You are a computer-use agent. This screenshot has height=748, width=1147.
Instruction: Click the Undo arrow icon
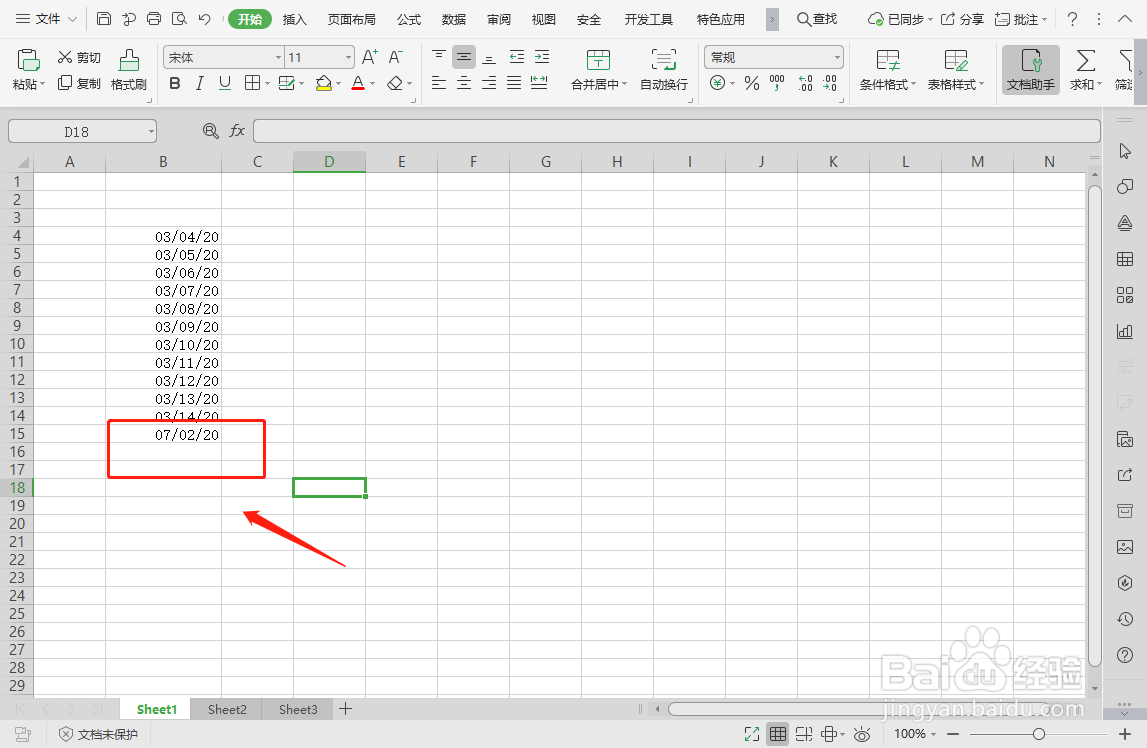click(x=205, y=19)
